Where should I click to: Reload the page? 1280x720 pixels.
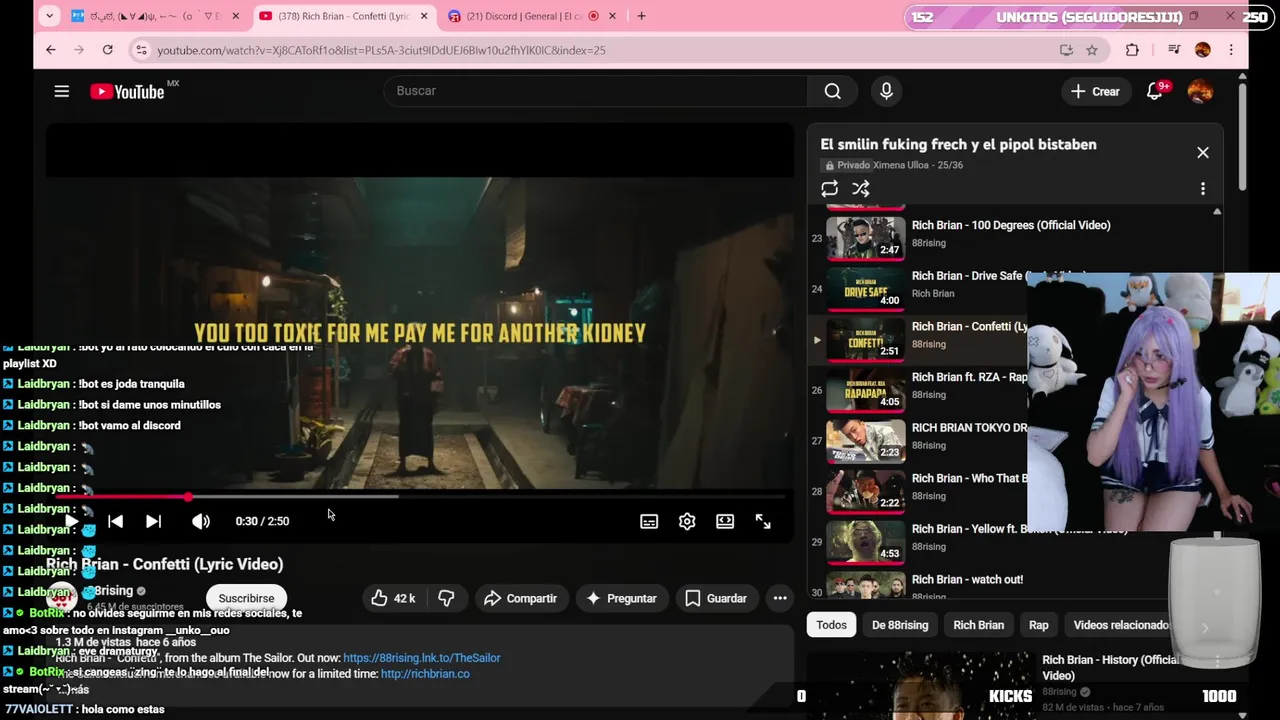107,50
